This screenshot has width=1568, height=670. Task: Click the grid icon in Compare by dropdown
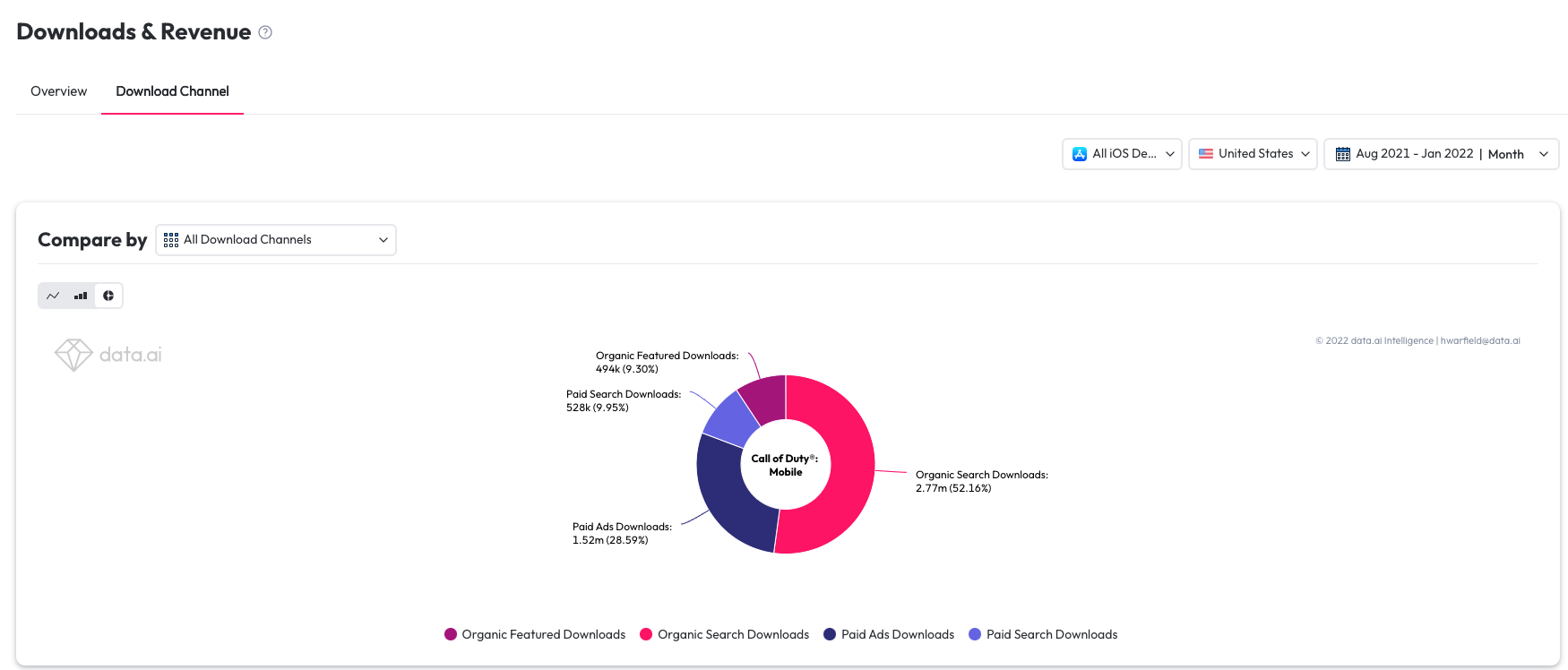(x=171, y=240)
